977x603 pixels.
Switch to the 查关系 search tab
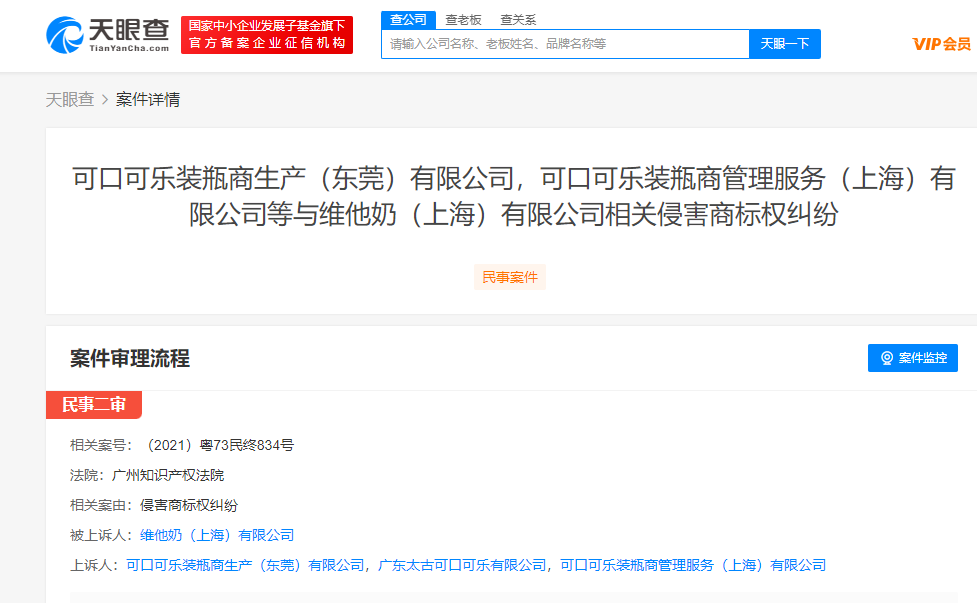click(x=518, y=19)
